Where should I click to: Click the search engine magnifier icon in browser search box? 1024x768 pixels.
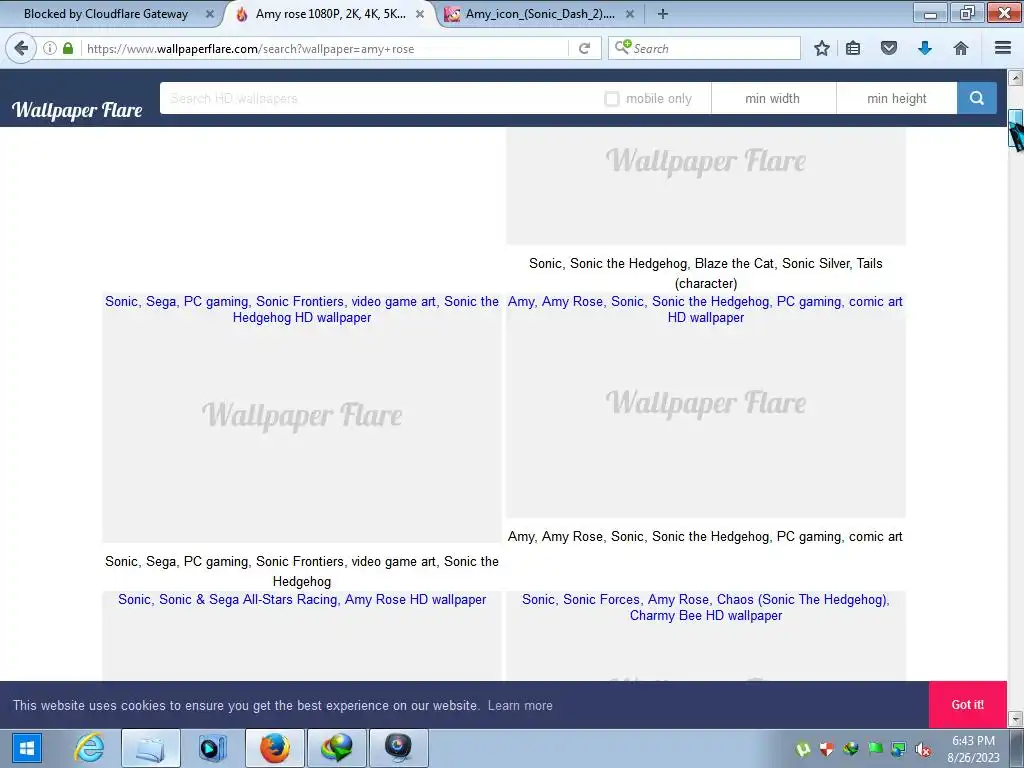(x=622, y=47)
